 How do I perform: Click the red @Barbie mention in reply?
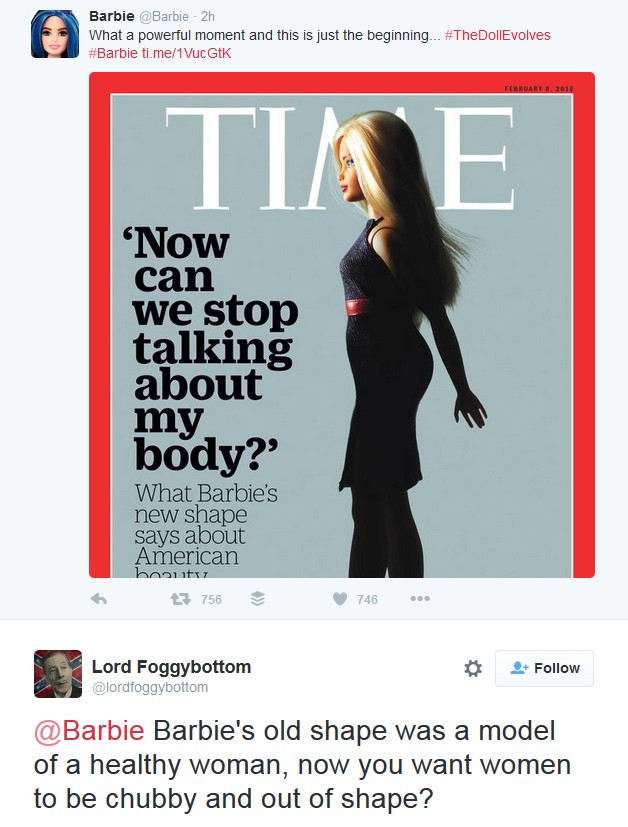(89, 731)
